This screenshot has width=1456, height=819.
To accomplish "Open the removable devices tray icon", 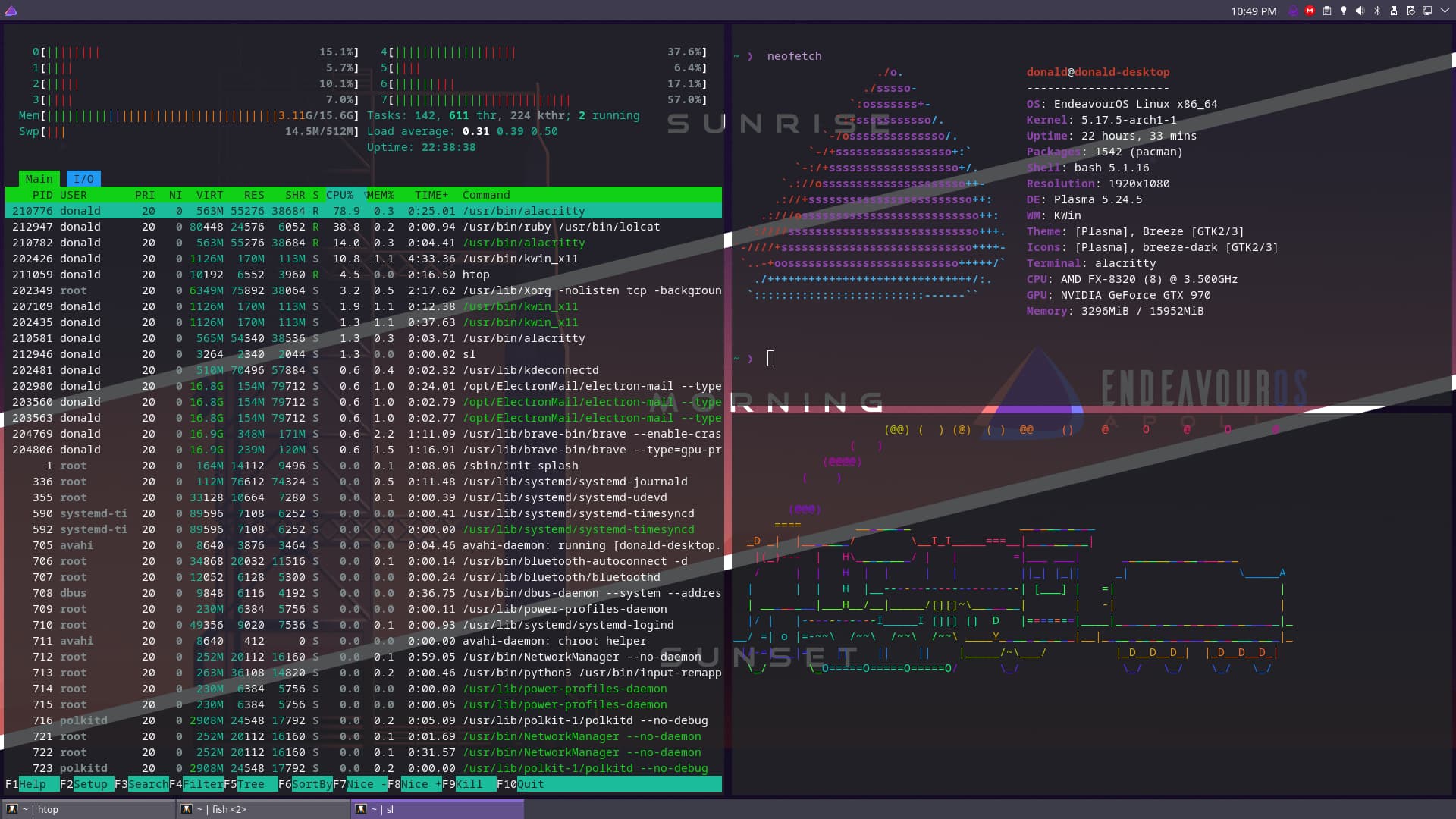I will point(1393,11).
